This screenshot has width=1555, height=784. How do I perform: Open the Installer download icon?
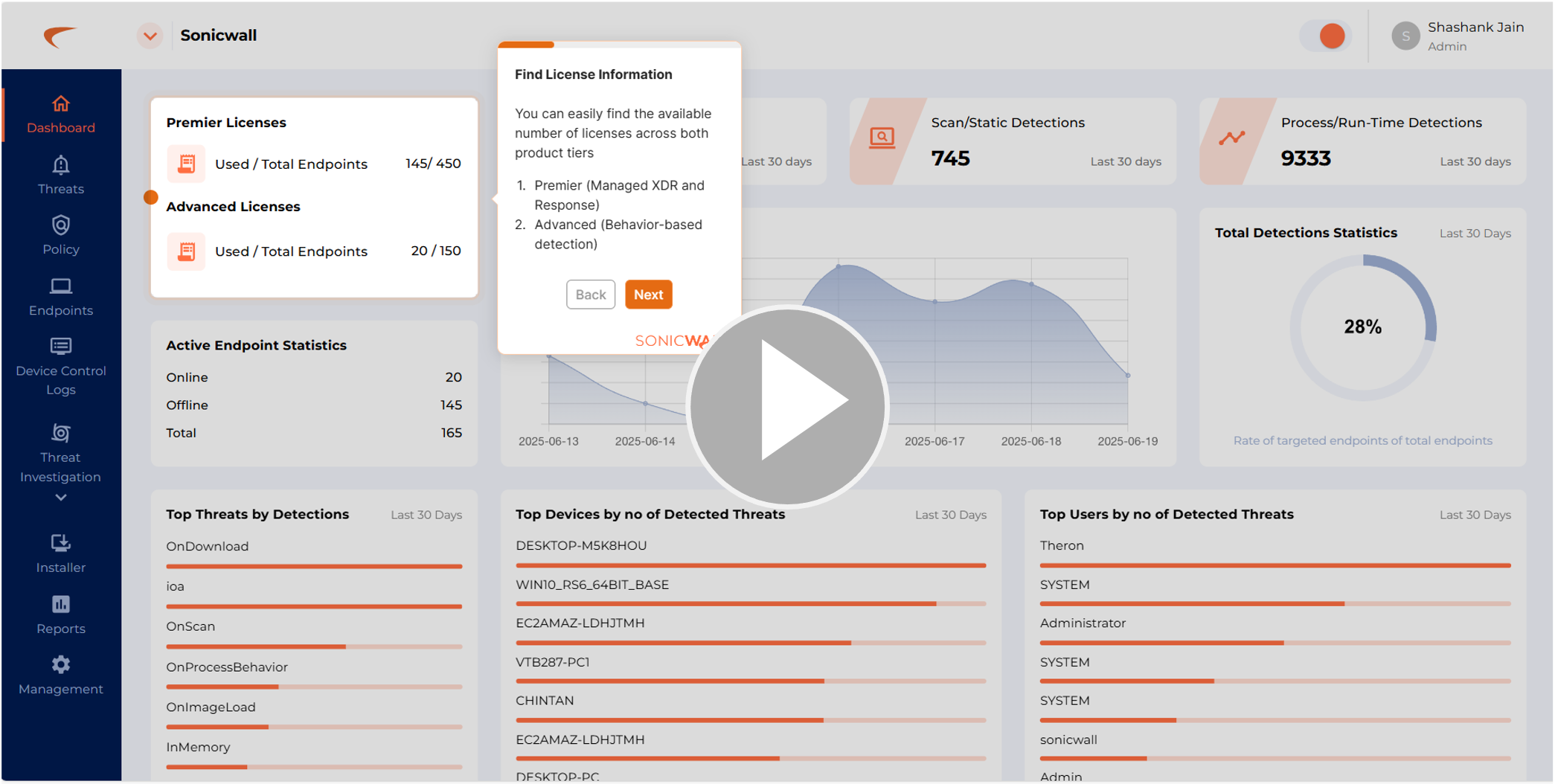pos(61,543)
